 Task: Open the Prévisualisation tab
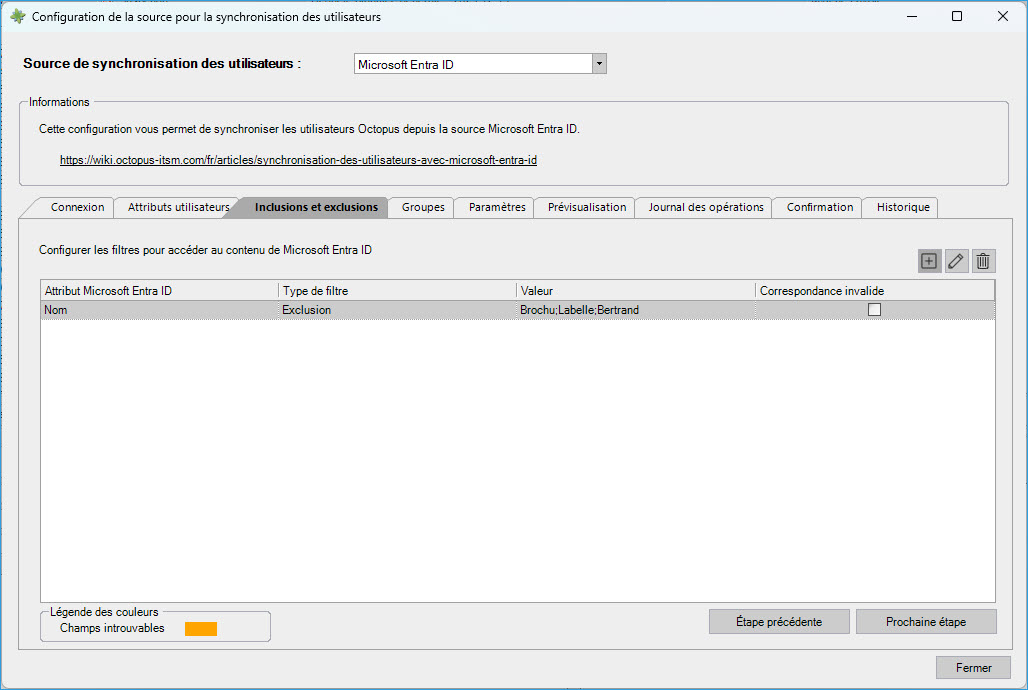(586, 207)
